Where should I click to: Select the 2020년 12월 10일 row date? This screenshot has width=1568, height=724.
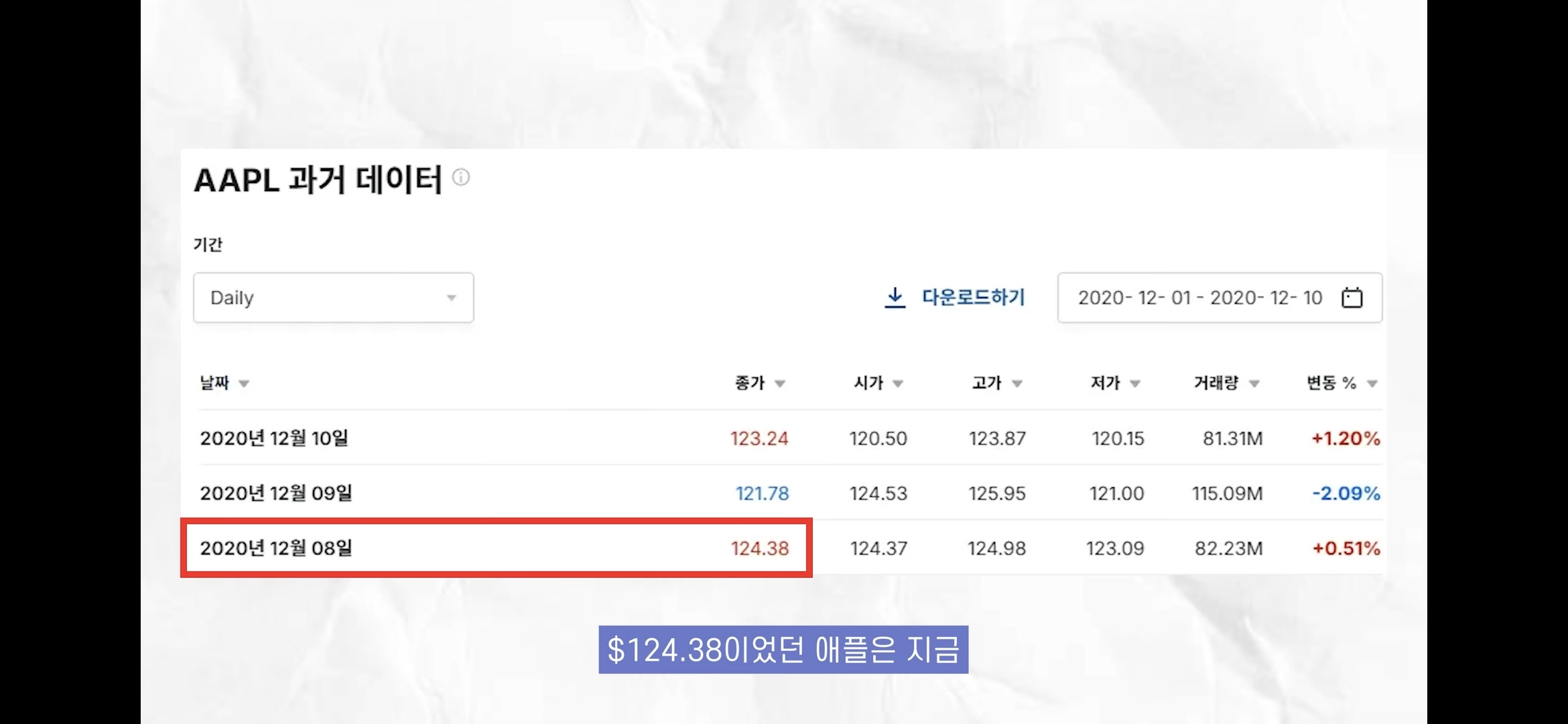click(x=274, y=438)
